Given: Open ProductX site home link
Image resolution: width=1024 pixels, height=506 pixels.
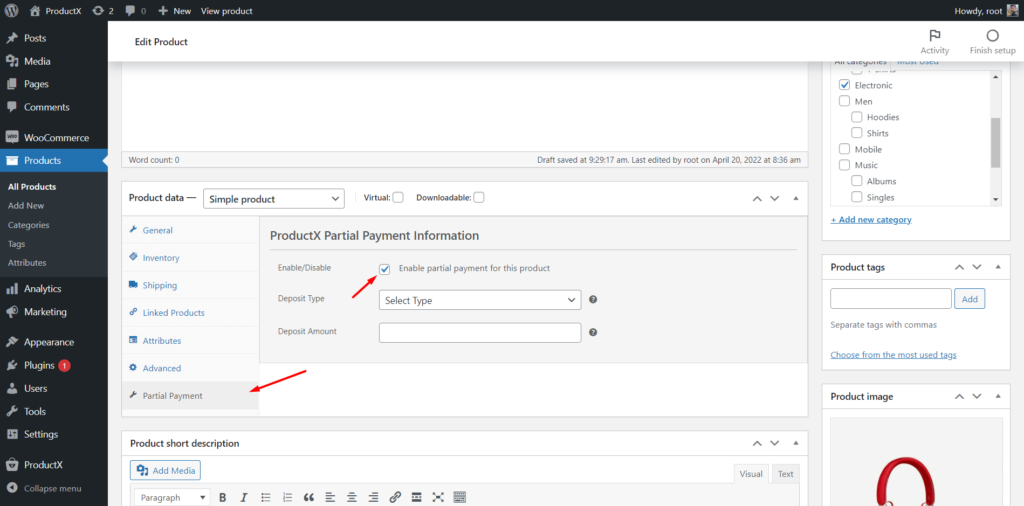Looking at the screenshot, I should point(56,10).
